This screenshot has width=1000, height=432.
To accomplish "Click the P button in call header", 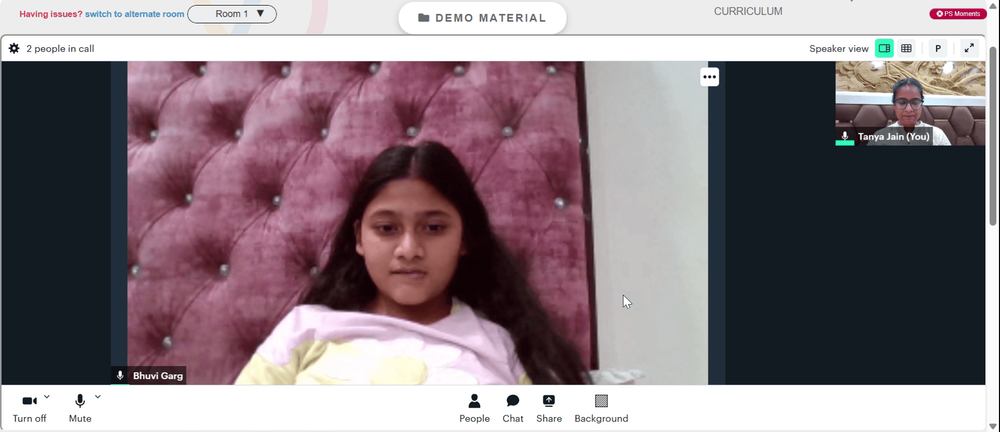I will 938,48.
